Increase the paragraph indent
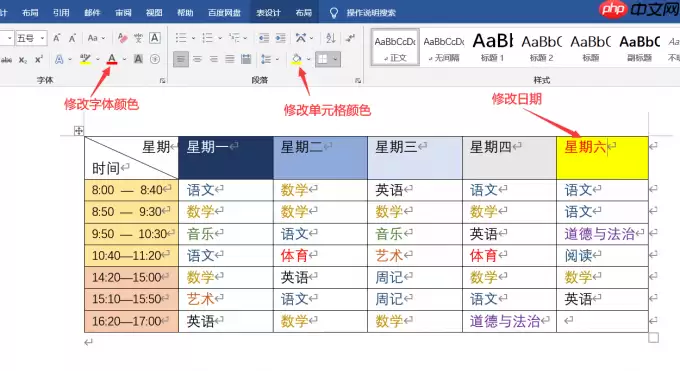This screenshot has height=371, width=680. [x=281, y=38]
